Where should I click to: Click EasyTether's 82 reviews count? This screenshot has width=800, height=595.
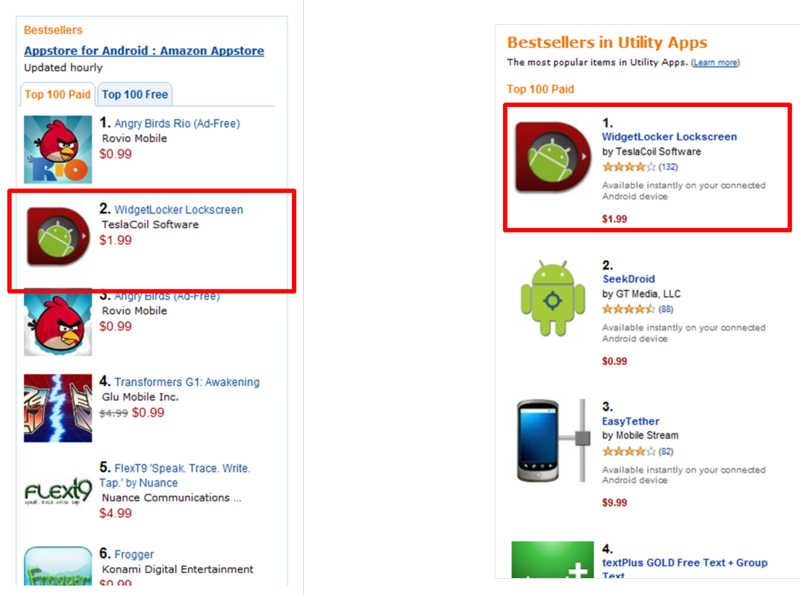665,452
